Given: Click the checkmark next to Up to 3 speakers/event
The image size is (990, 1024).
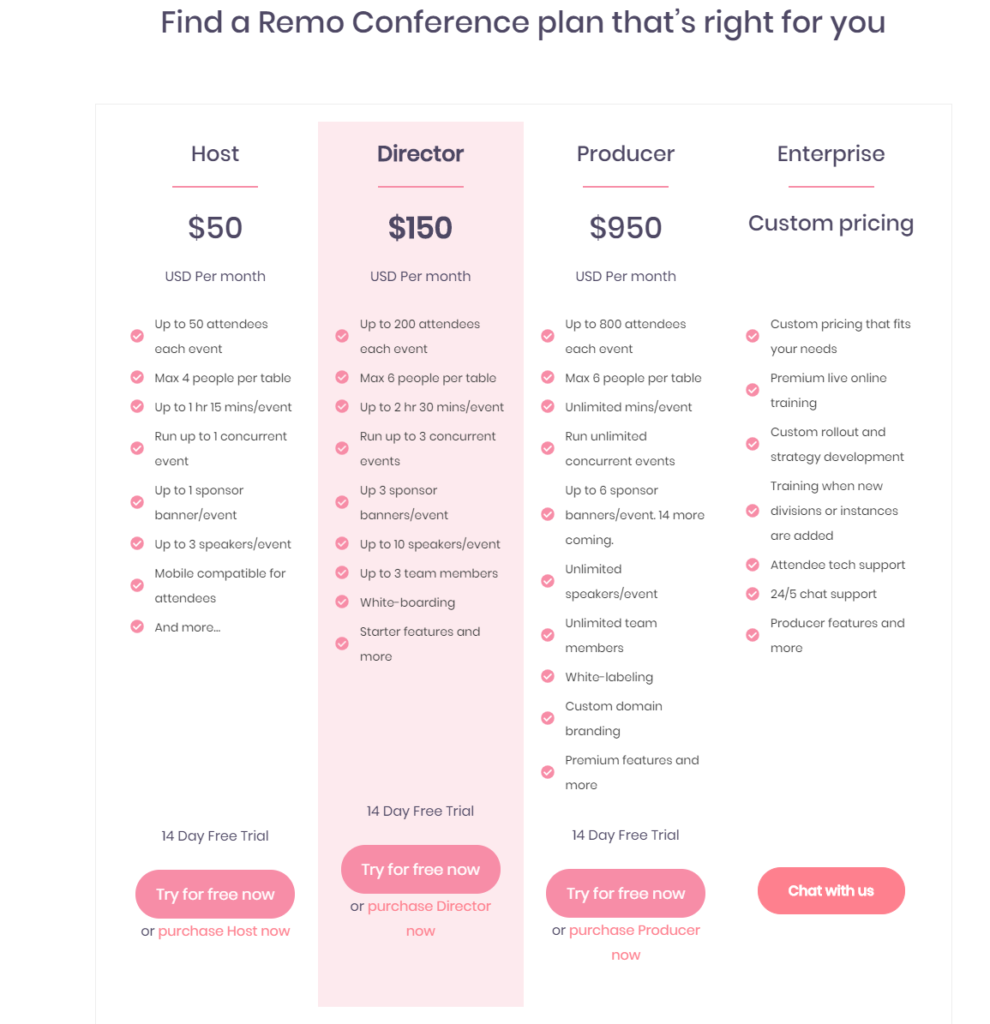Looking at the screenshot, I should click(137, 543).
